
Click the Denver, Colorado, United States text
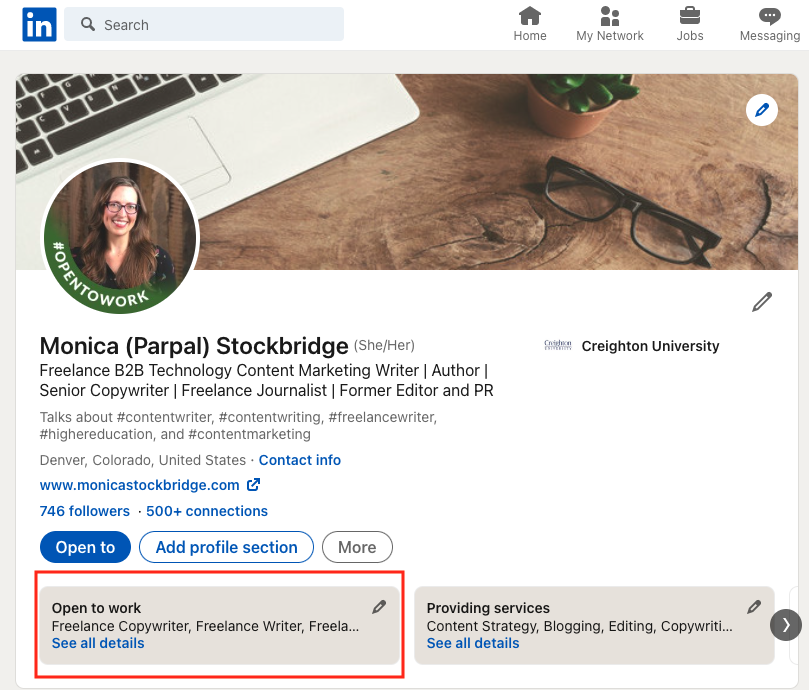point(143,460)
